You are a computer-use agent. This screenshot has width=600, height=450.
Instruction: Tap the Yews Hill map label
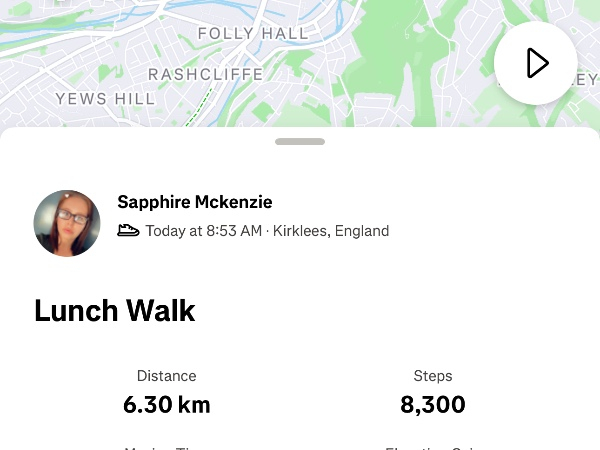[x=105, y=98]
